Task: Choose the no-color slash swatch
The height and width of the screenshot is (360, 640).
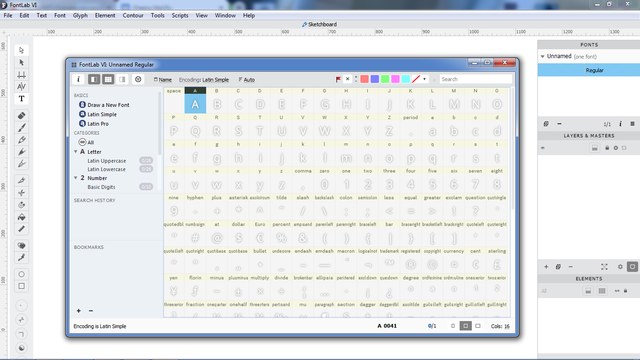Action: (x=416, y=79)
